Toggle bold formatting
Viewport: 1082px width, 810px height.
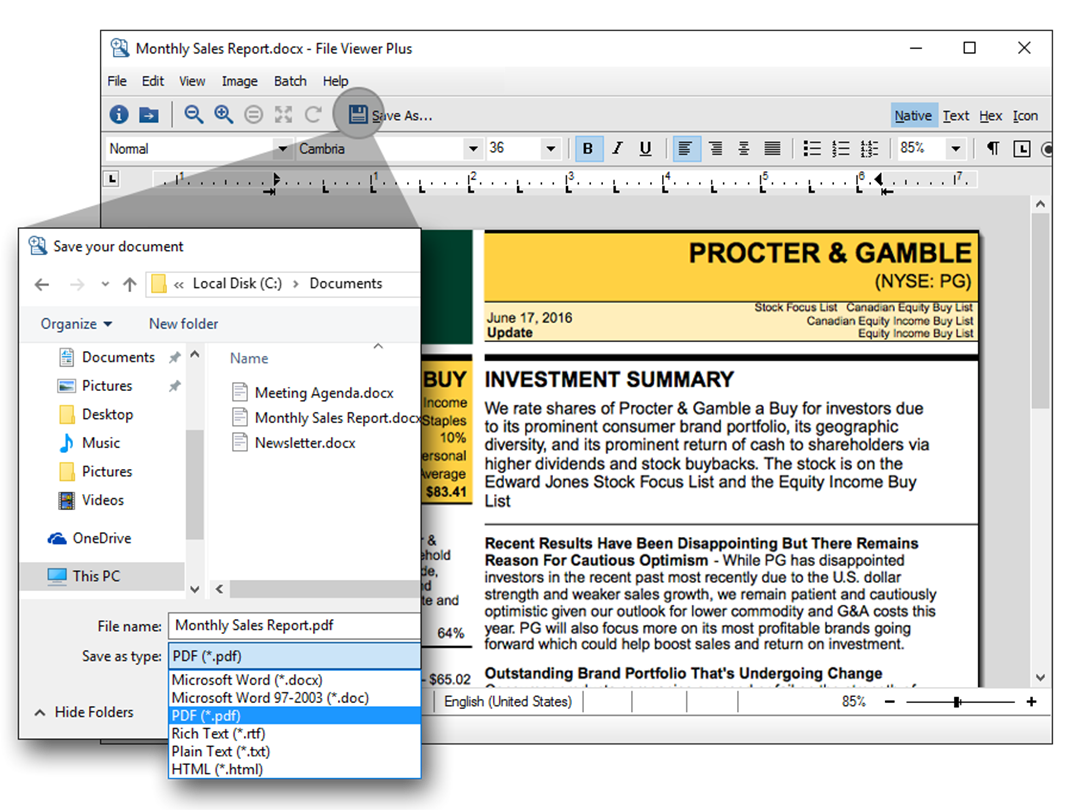click(x=588, y=148)
